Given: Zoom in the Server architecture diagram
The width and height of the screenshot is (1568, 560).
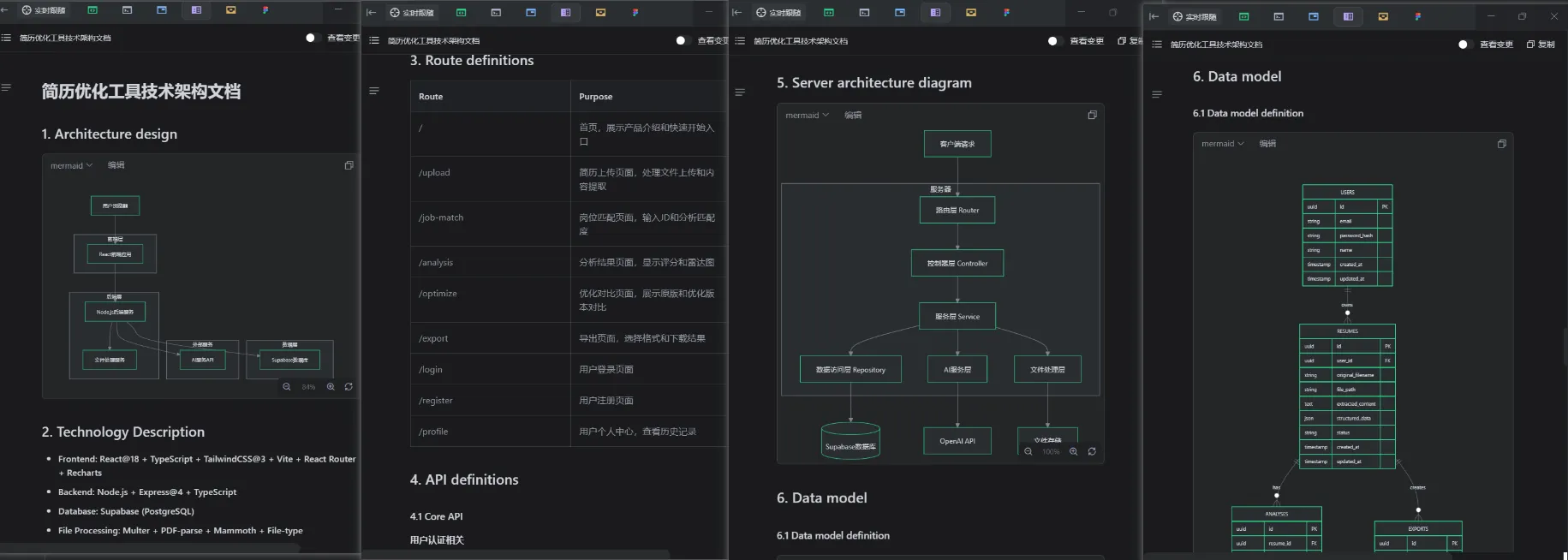Looking at the screenshot, I should [x=1073, y=451].
